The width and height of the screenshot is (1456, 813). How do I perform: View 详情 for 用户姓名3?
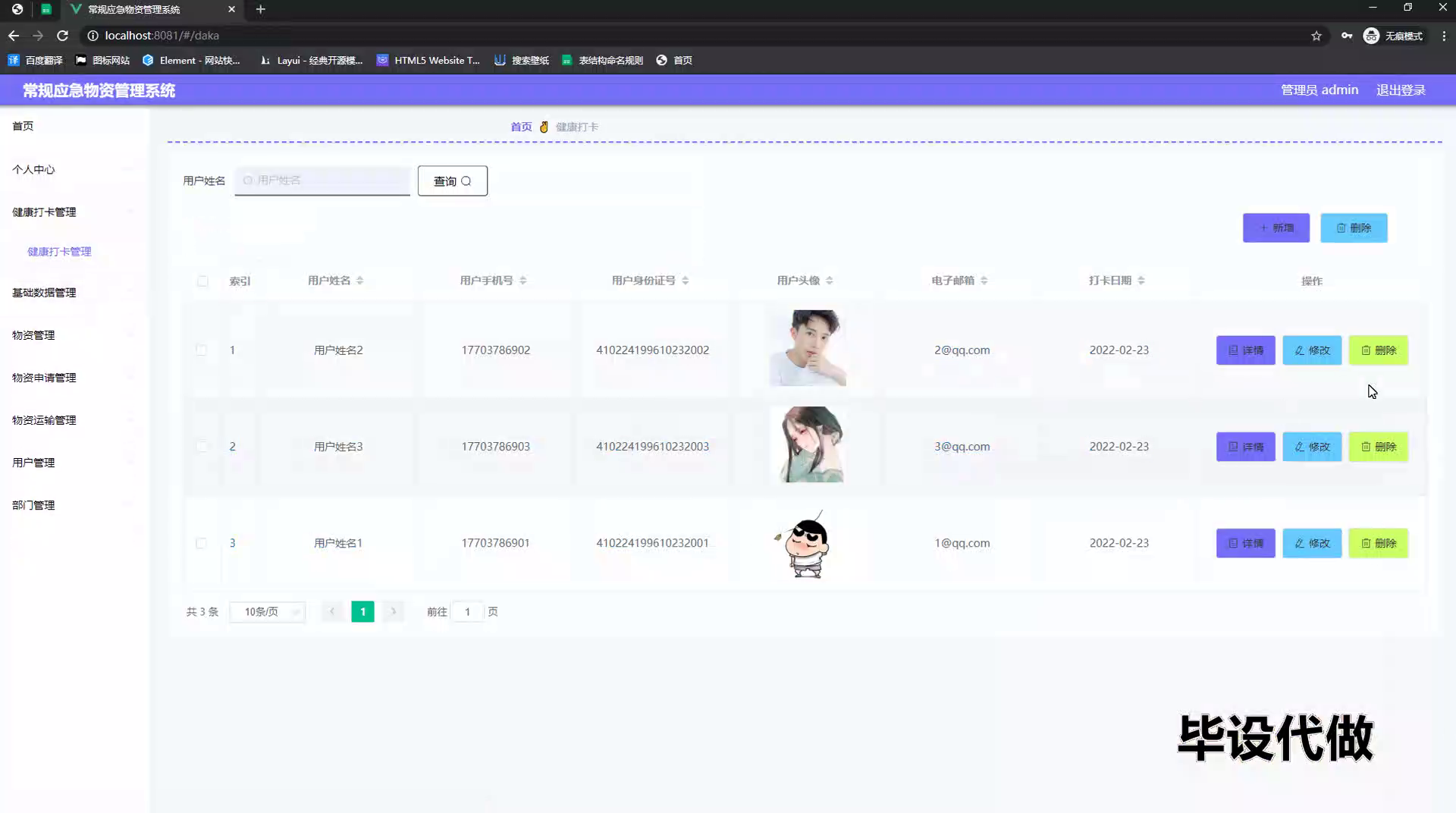pyautogui.click(x=1246, y=447)
